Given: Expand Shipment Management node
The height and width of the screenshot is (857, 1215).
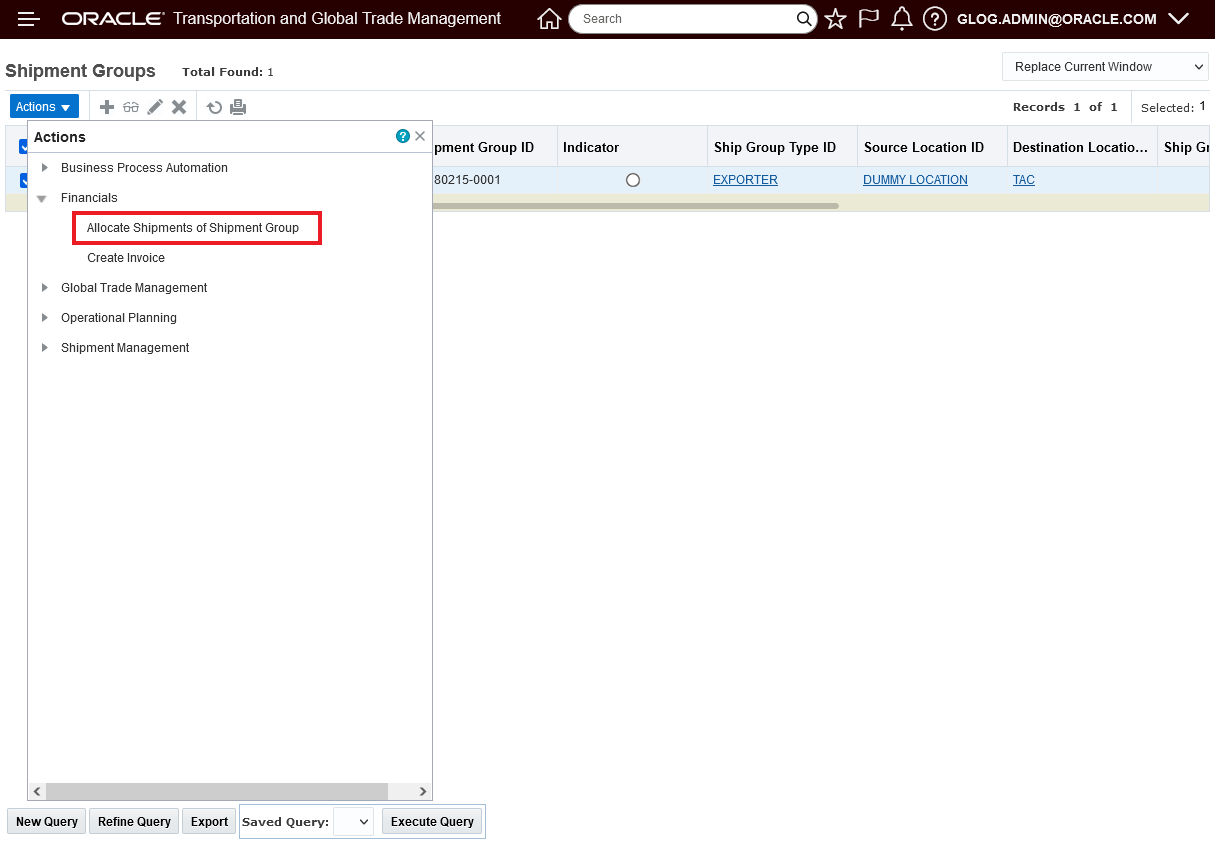Looking at the screenshot, I should (x=44, y=347).
